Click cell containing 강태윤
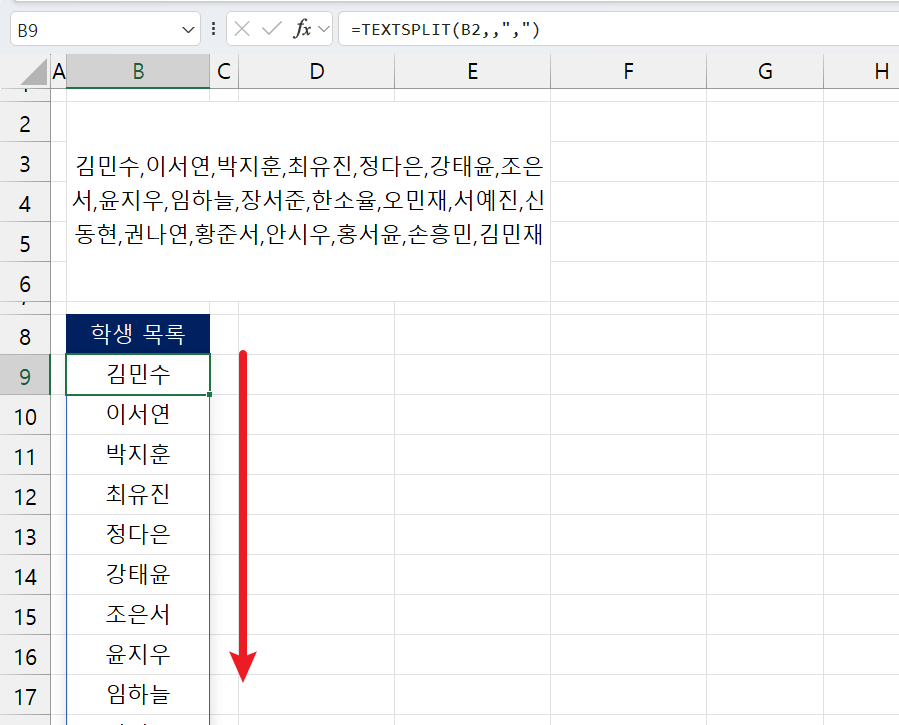The height and width of the screenshot is (725, 899). point(138,575)
